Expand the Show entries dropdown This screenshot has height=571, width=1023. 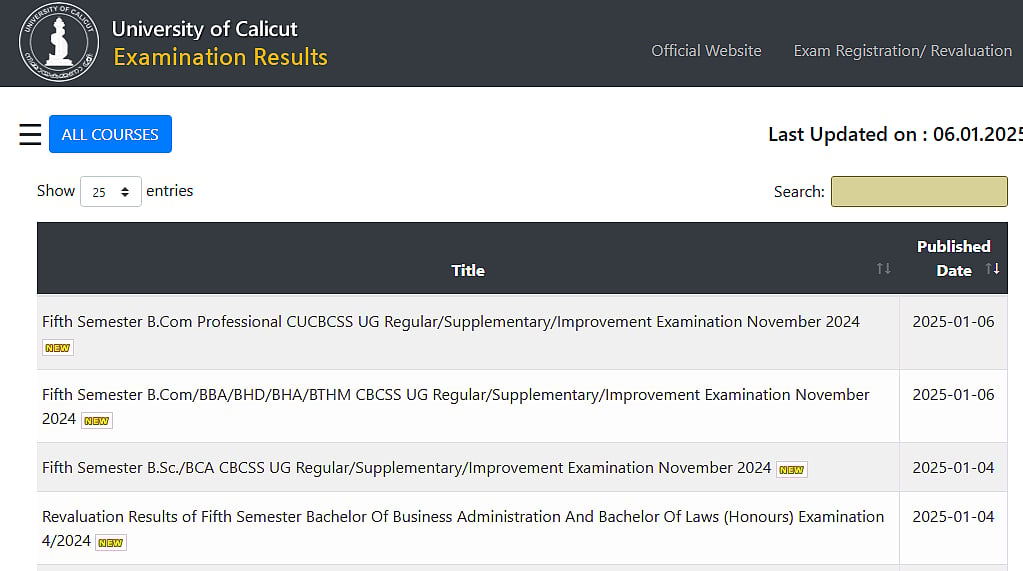click(x=110, y=192)
